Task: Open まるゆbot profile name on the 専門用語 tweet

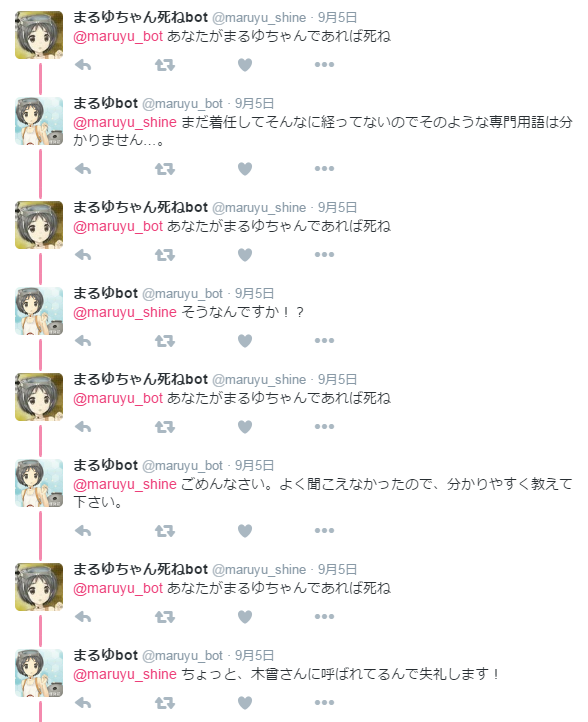Action: (x=105, y=103)
